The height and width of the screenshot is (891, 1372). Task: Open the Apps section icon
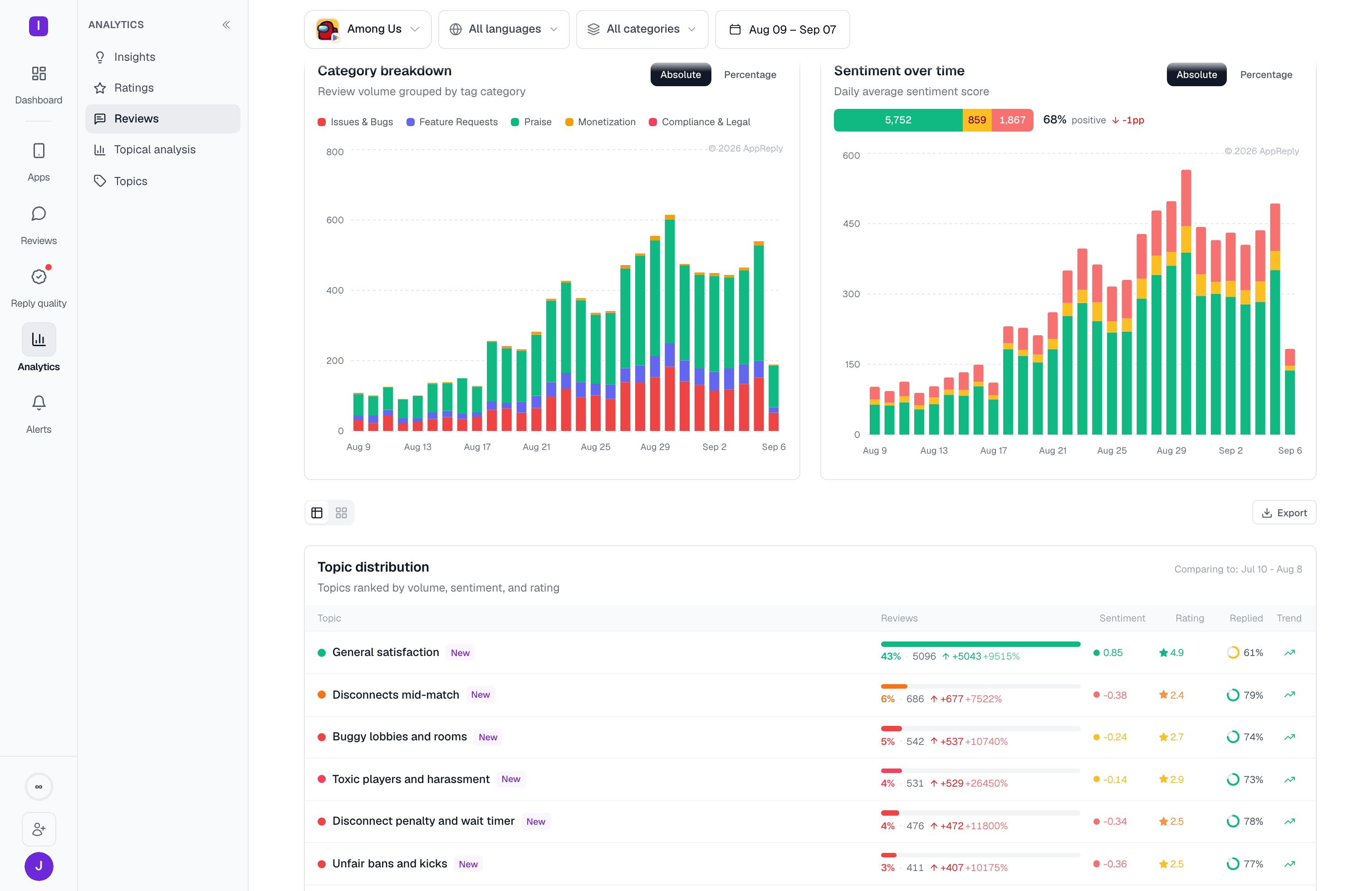pyautogui.click(x=39, y=151)
